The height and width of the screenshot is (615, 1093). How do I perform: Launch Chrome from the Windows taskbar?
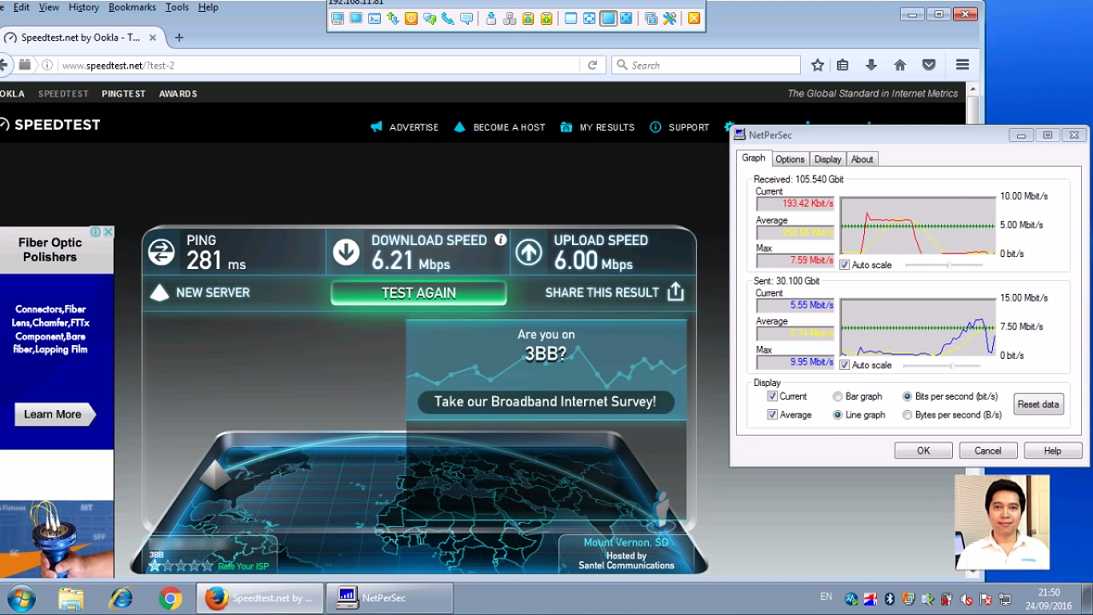point(170,599)
